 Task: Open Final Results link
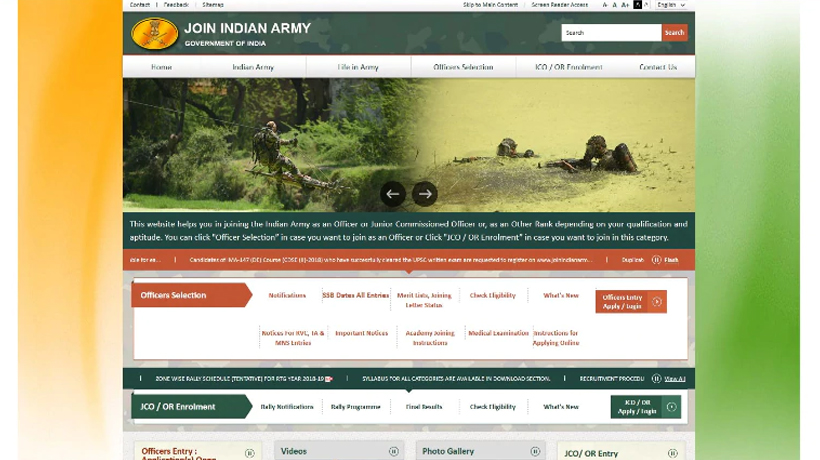424,407
